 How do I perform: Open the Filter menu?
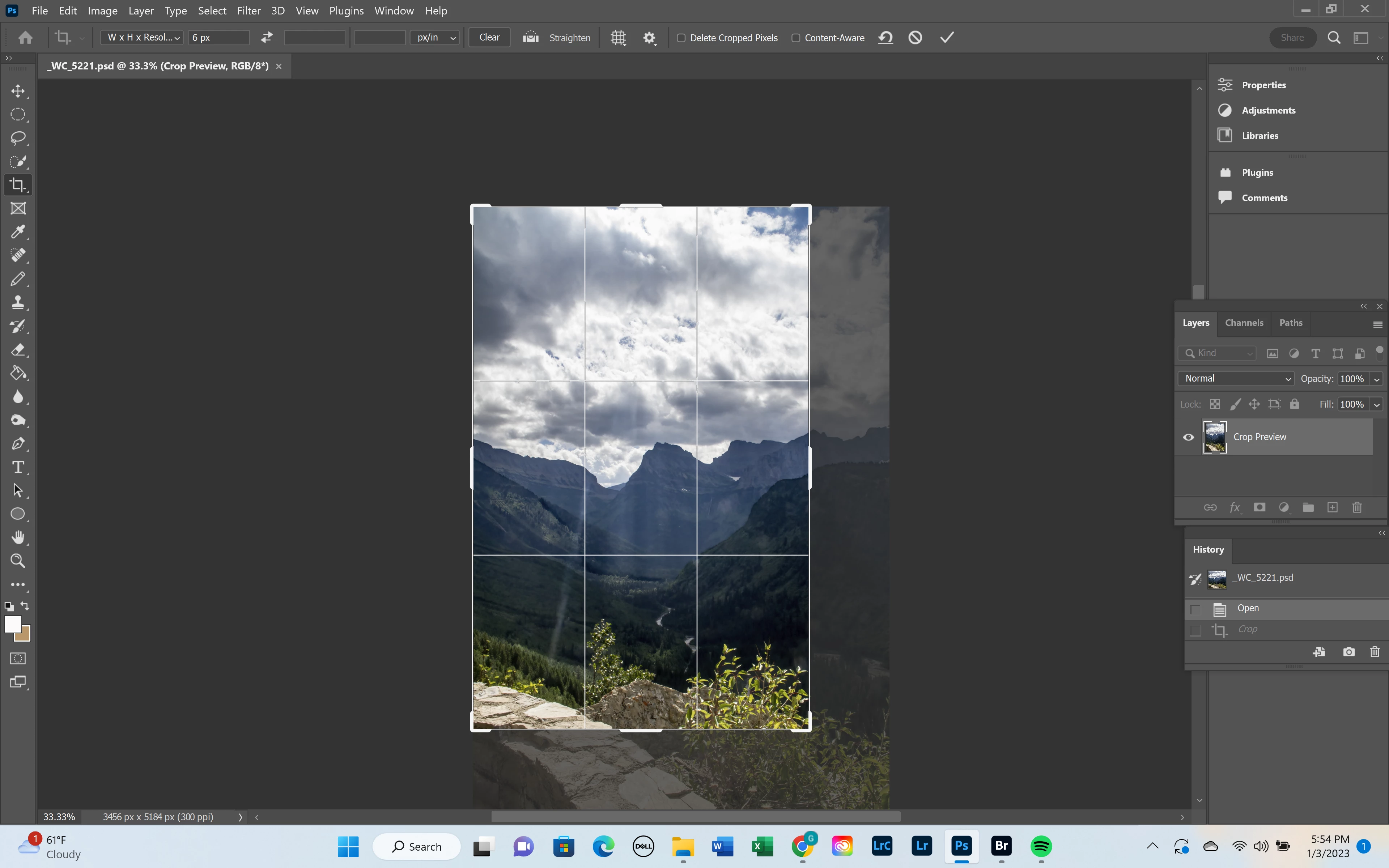tap(249, 10)
